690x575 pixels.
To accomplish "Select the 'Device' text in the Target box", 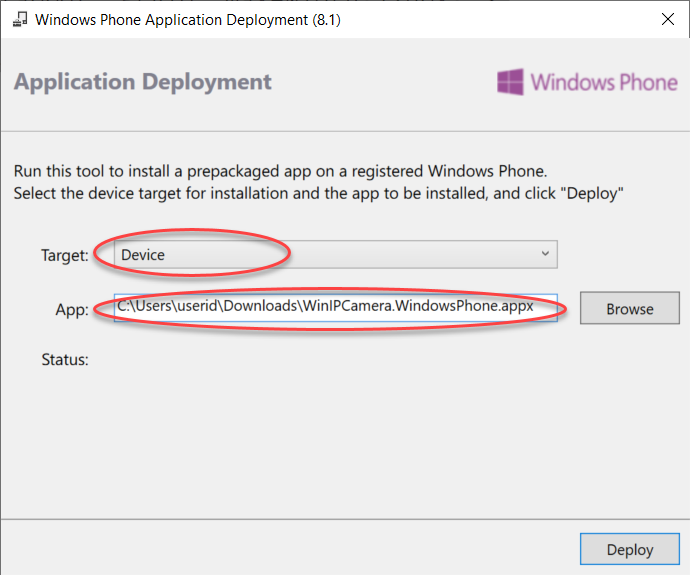I will point(143,255).
